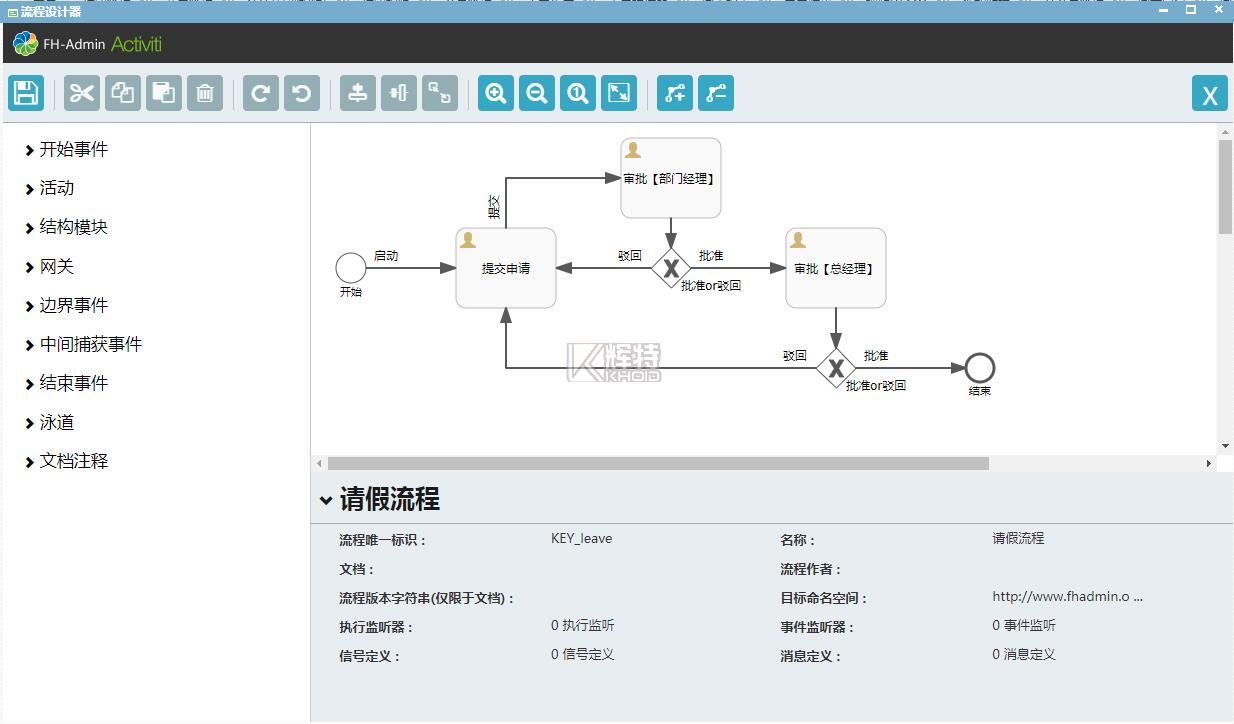Click the 流程设计器 window title
This screenshot has height=724, width=1234.
point(51,11)
